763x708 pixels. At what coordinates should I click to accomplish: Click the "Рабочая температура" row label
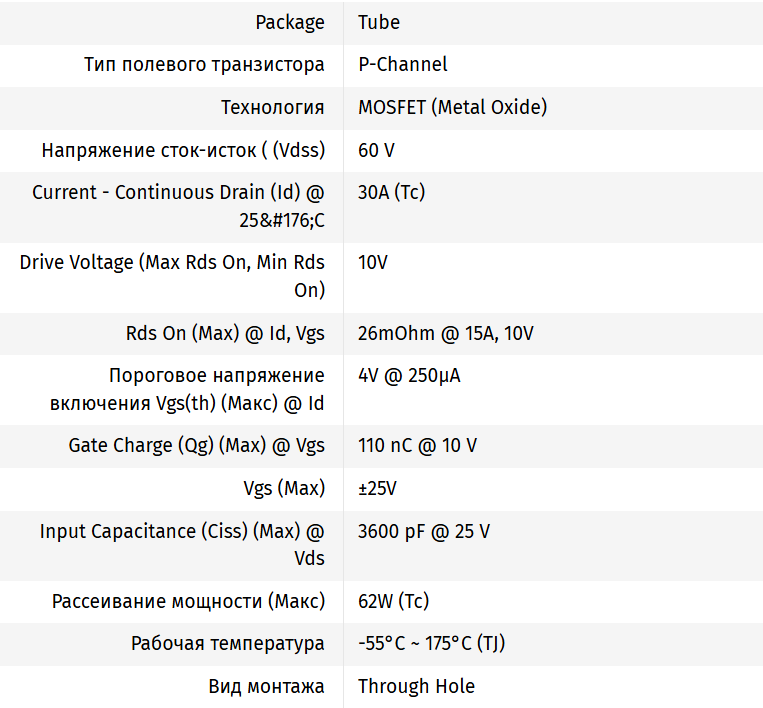(x=227, y=644)
